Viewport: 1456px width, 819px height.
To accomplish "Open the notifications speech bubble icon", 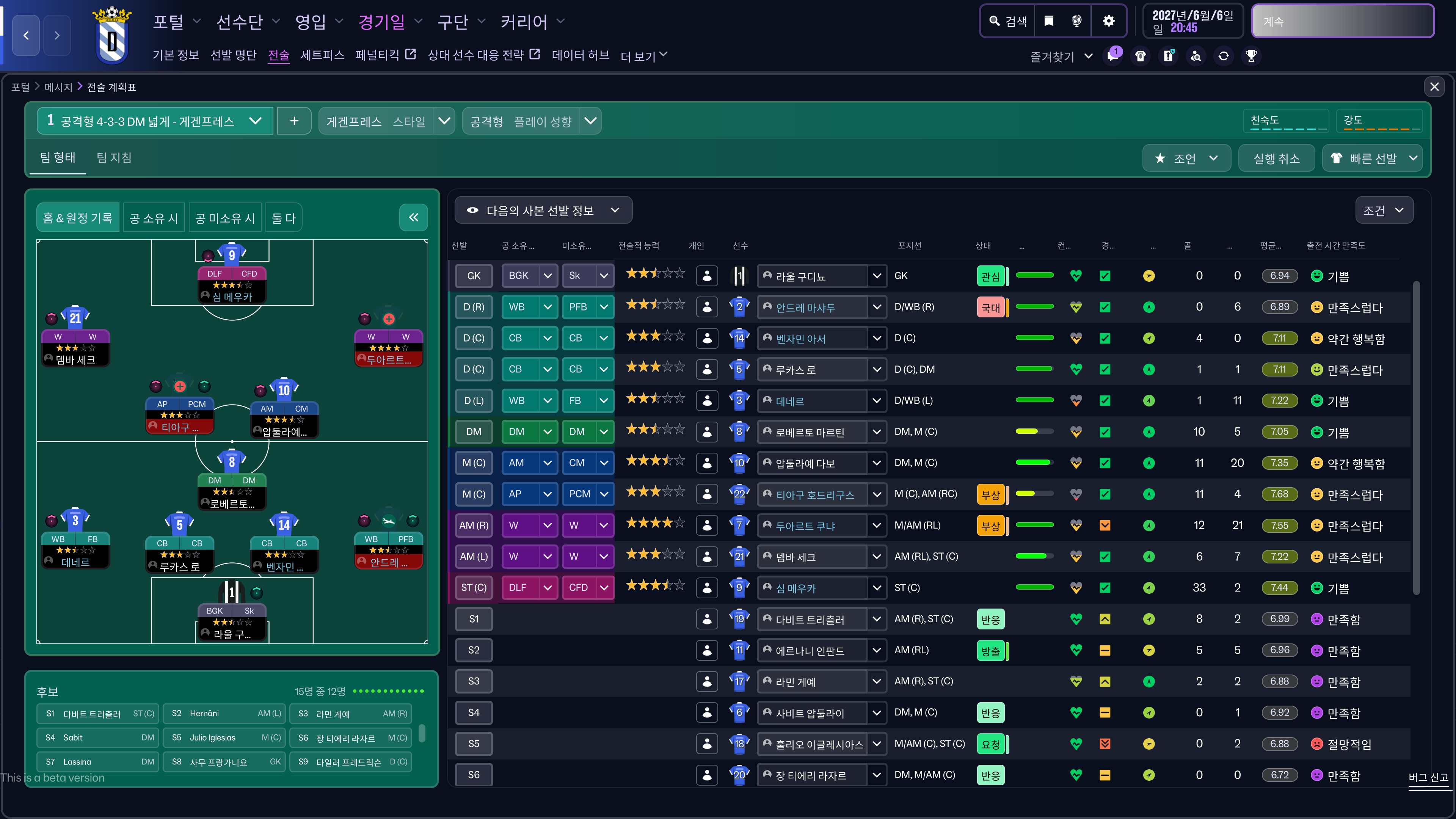I will (x=1112, y=56).
